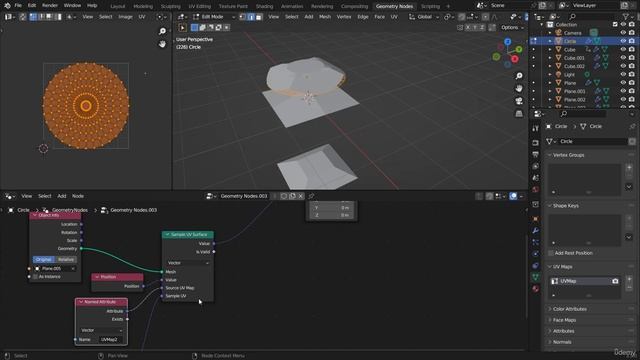640x360 pixels.
Task: Open viewport Options dropdown
Action: click(512, 27)
